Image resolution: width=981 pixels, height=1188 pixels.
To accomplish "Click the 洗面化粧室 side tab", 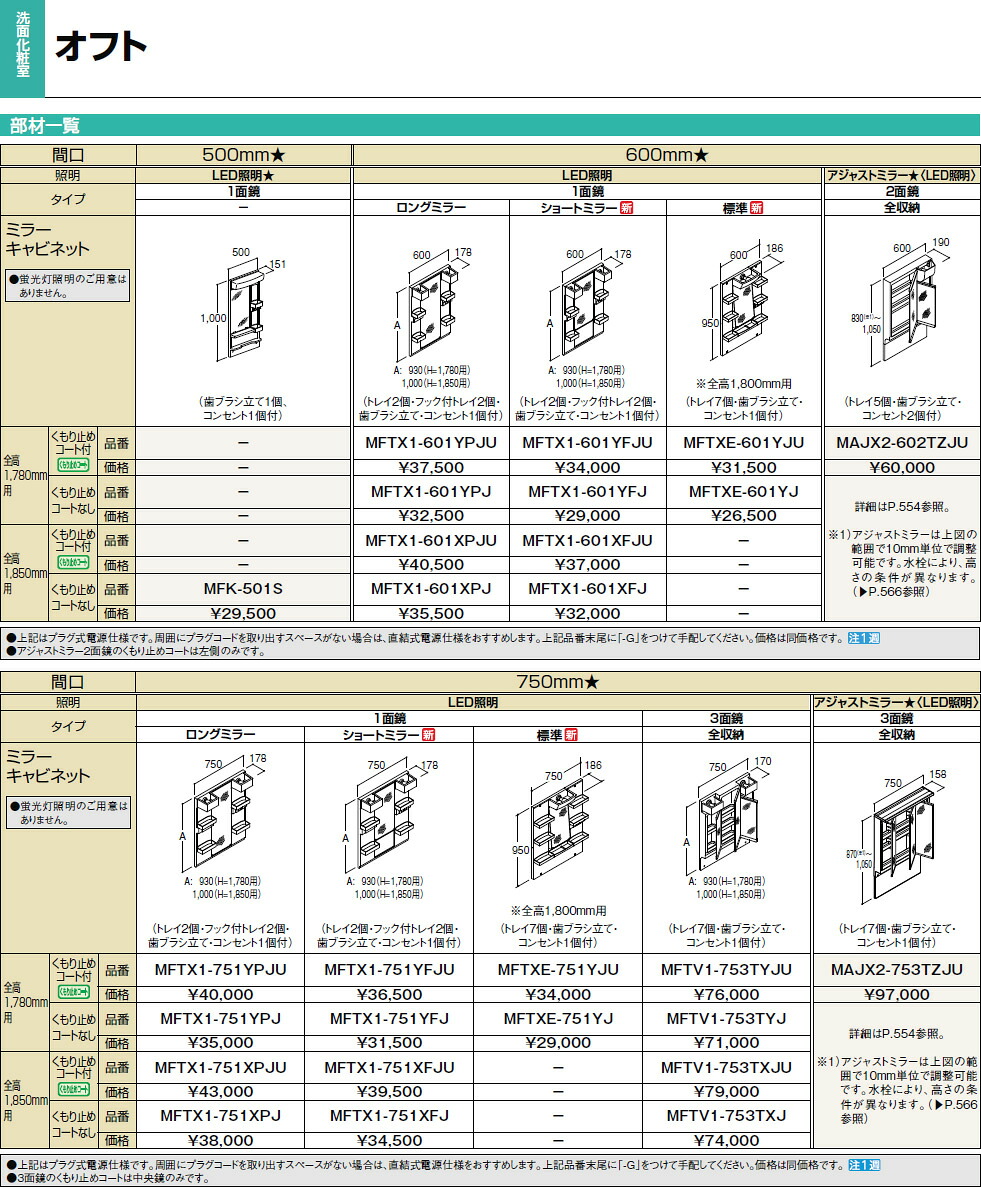I will tap(23, 48).
